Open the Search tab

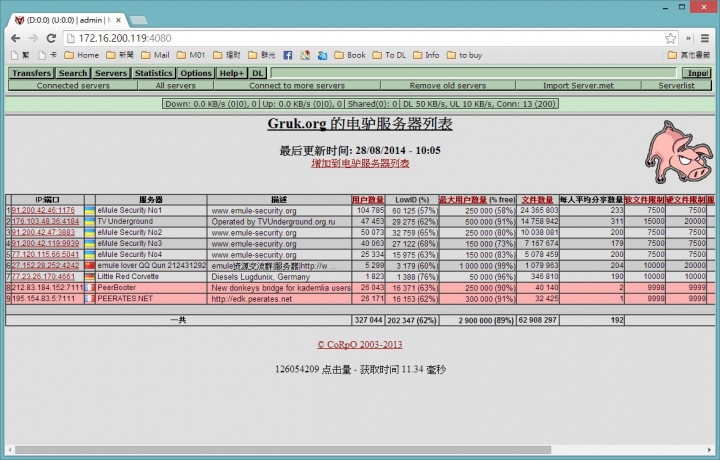click(x=73, y=73)
